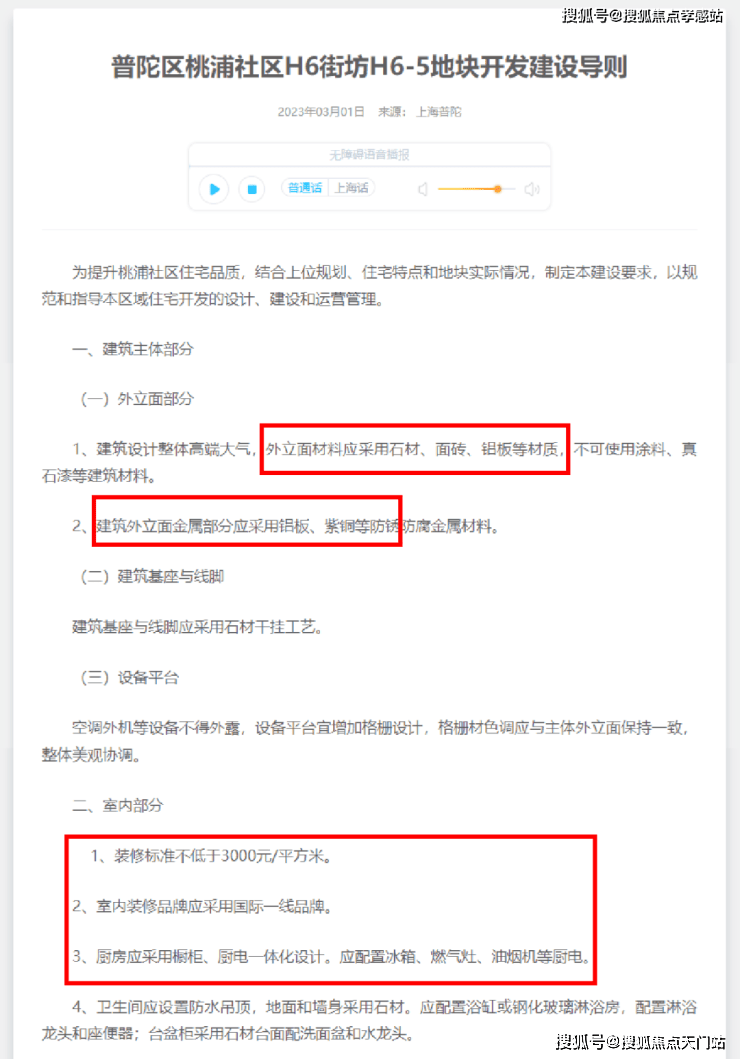Image resolution: width=740 pixels, height=1059 pixels.
Task: Click the low-volume speaker icon
Action: [423, 189]
